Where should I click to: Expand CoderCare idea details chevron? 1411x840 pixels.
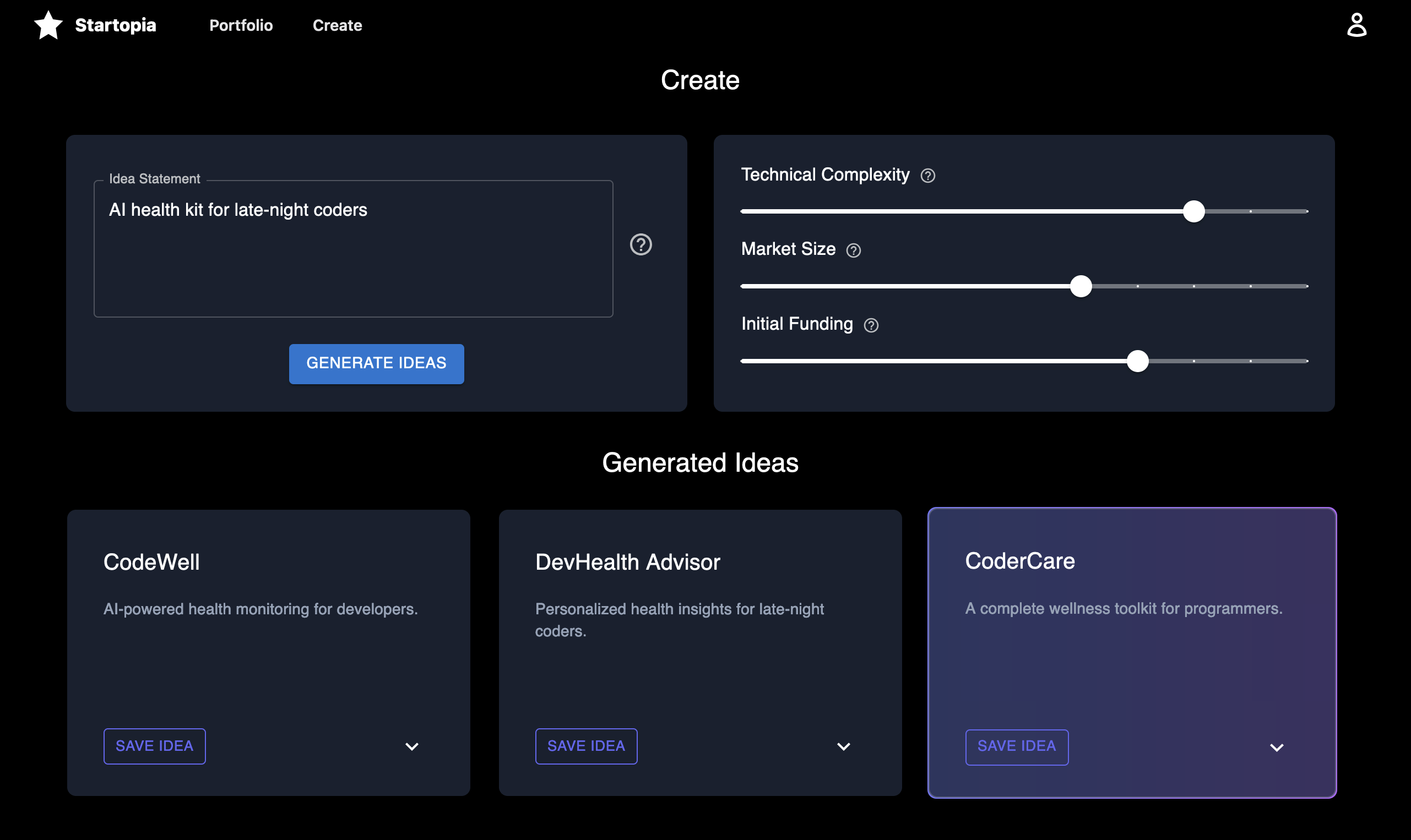(1276, 747)
